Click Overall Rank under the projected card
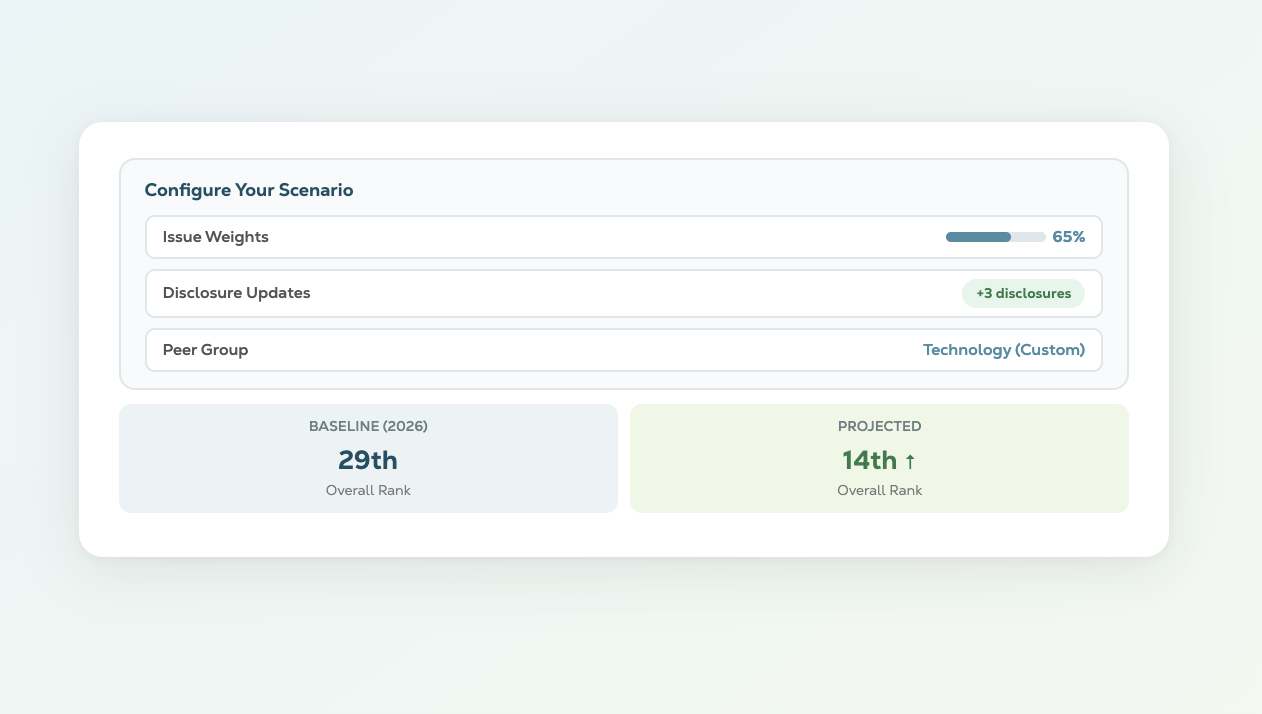 879,490
